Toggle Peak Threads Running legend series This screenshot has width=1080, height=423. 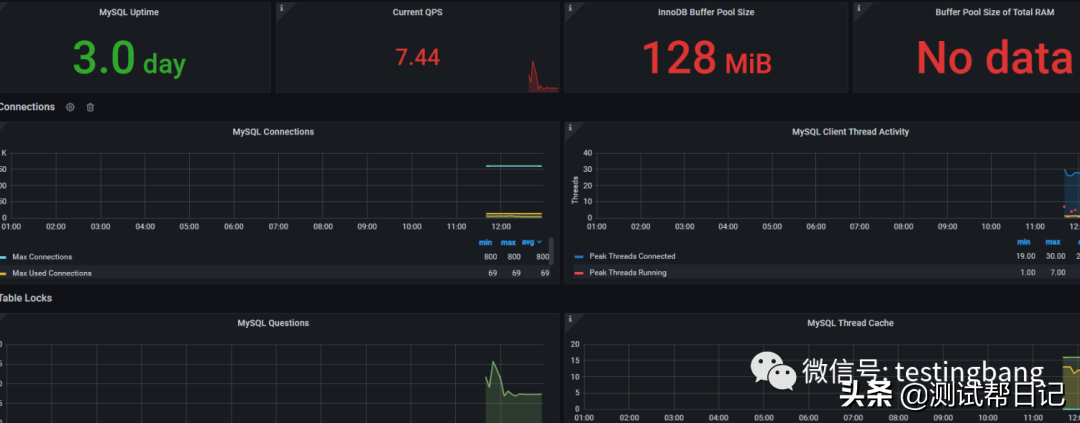(x=627, y=273)
